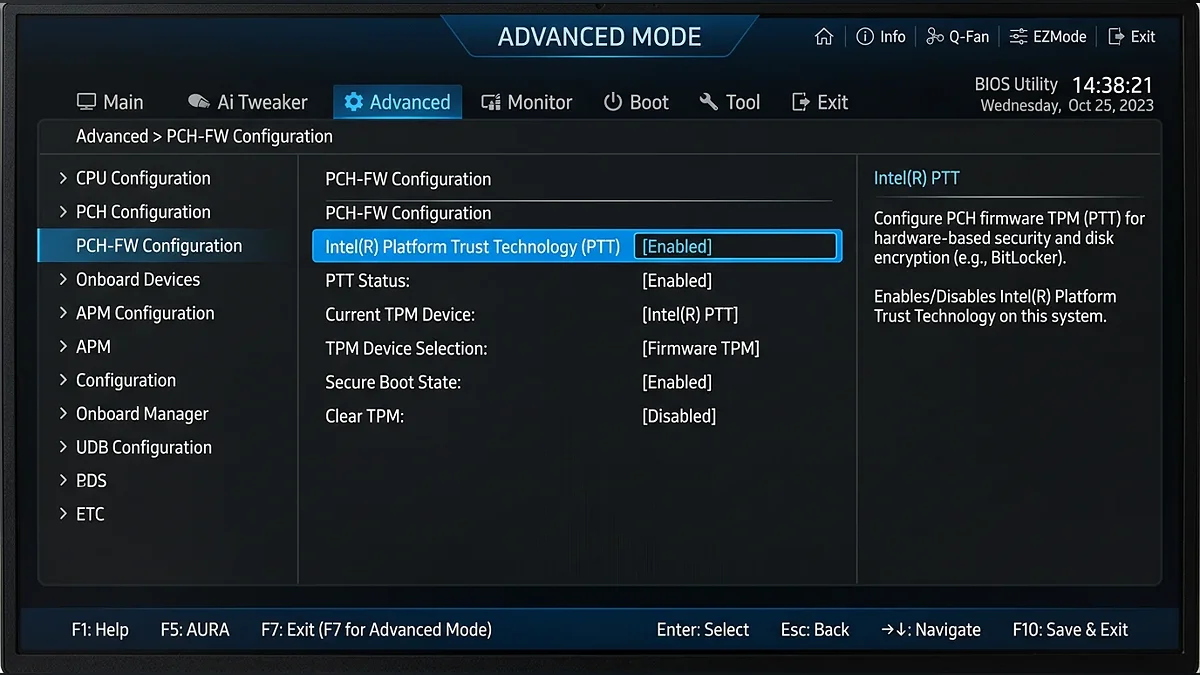The width and height of the screenshot is (1200, 675).
Task: Click Secure Boot State Enabled value
Action: (x=677, y=382)
